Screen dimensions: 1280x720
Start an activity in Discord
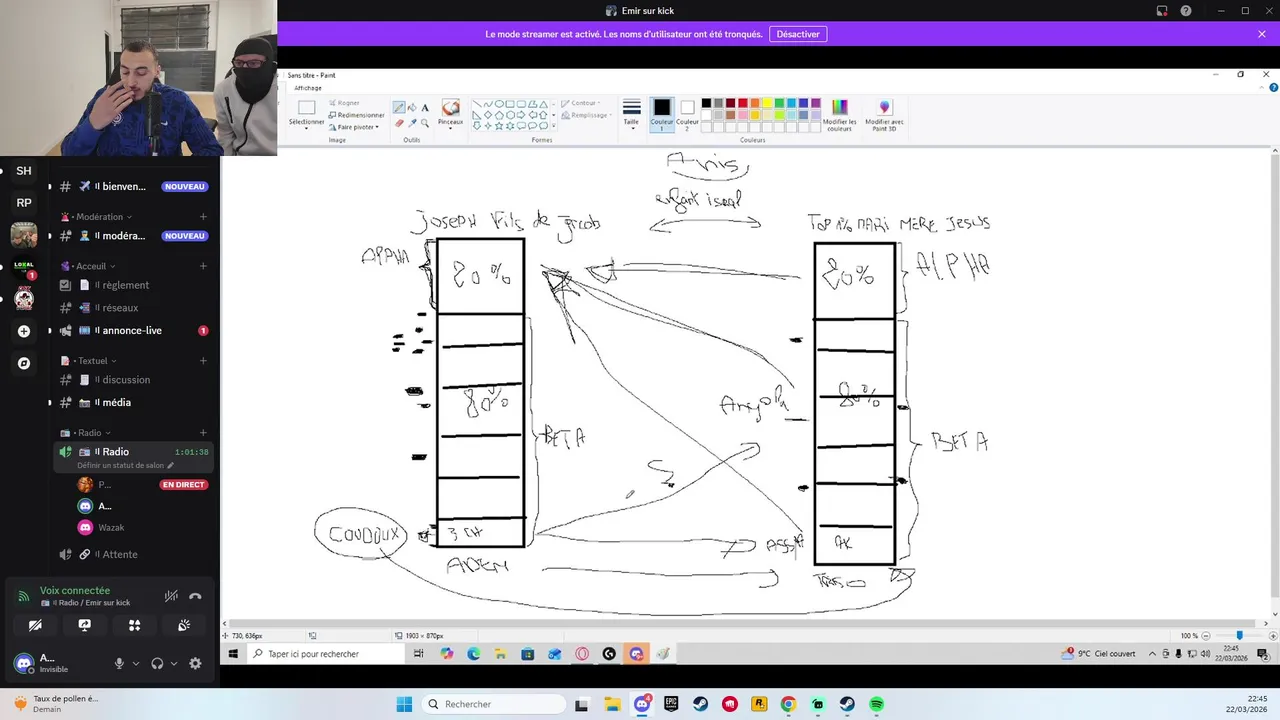pos(134,625)
